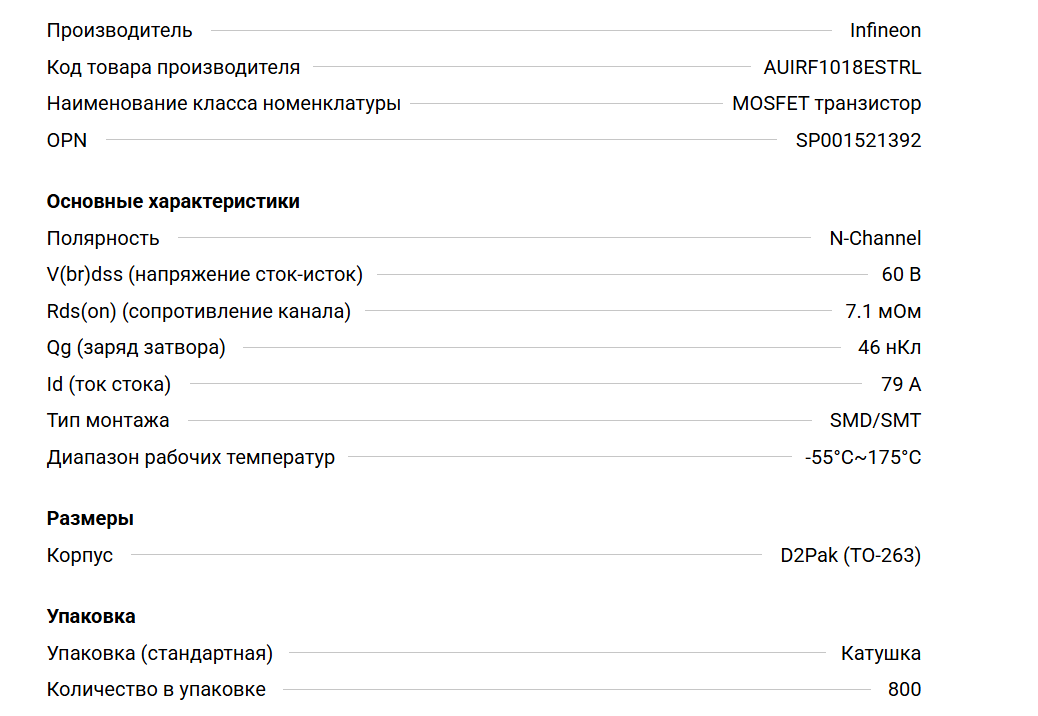
Task: Click the V(br)dss parameter label
Action: pyautogui.click(x=204, y=274)
